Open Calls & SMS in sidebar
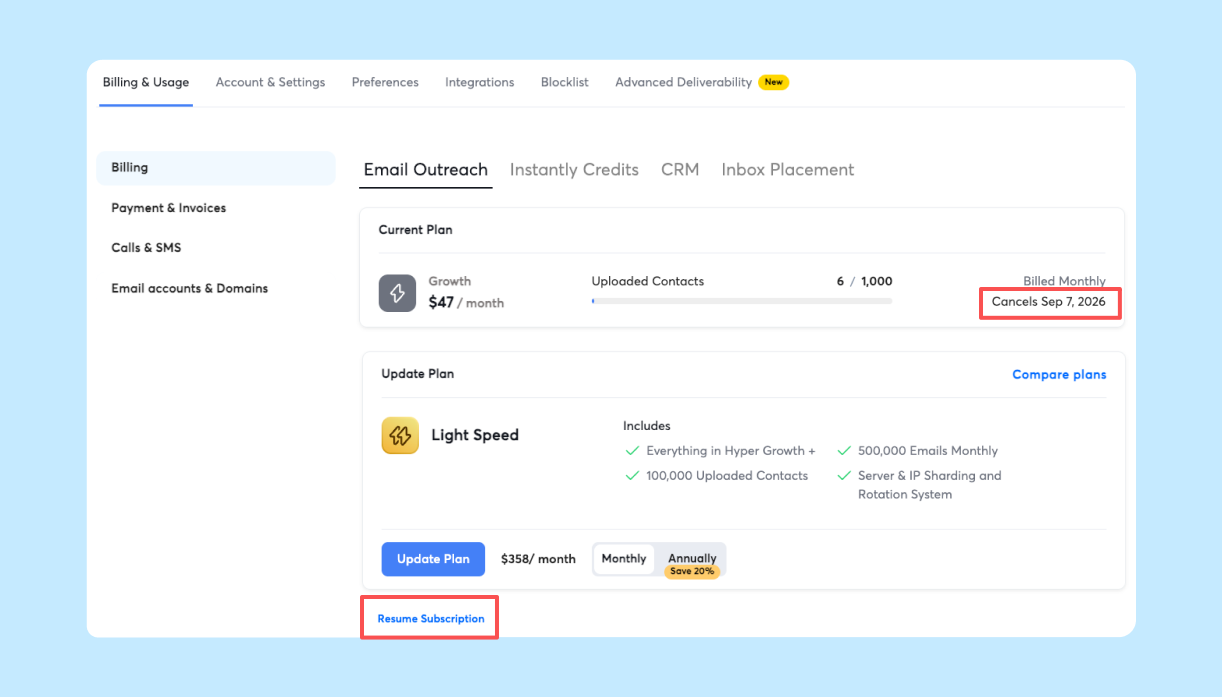Image resolution: width=1222 pixels, height=697 pixels. (x=146, y=248)
